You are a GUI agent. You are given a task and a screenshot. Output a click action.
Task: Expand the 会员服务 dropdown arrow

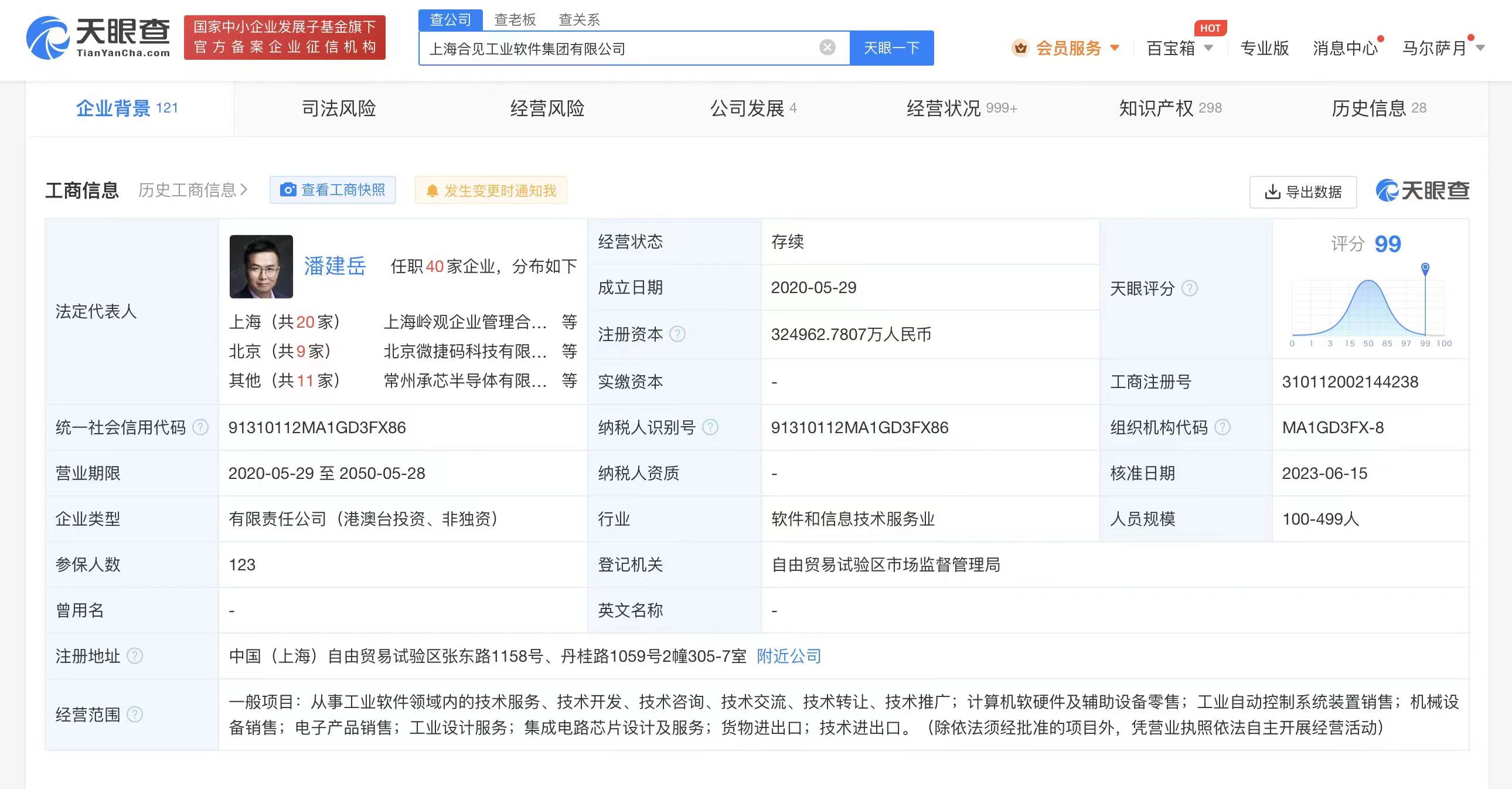point(1115,48)
